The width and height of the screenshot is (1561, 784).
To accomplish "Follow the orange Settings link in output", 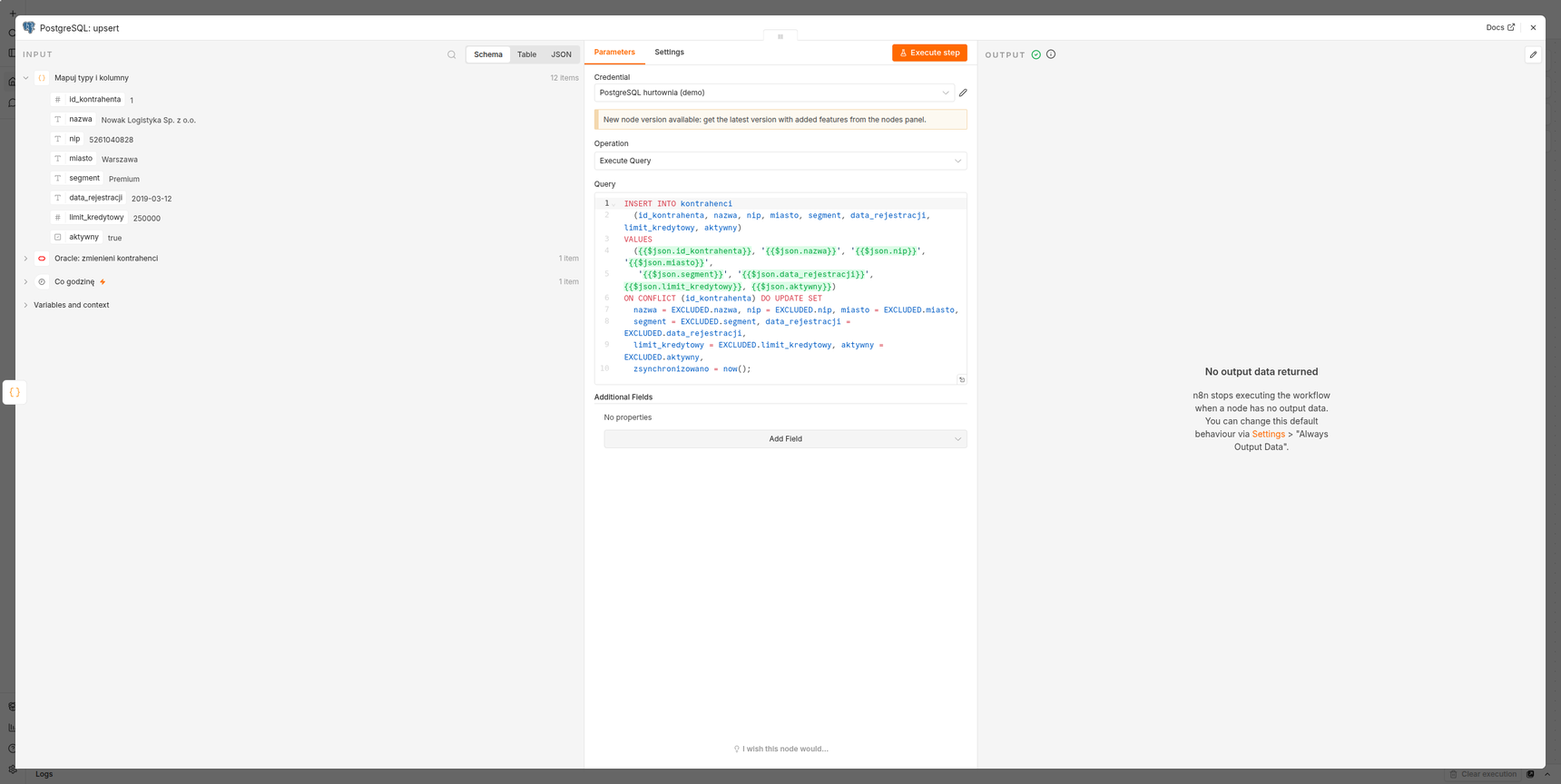I will (1269, 434).
